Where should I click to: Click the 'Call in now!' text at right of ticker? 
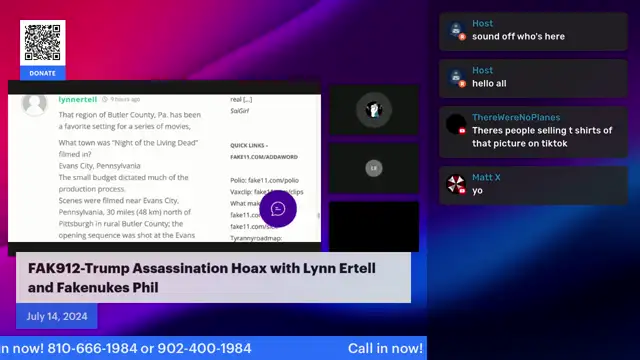[385, 349]
